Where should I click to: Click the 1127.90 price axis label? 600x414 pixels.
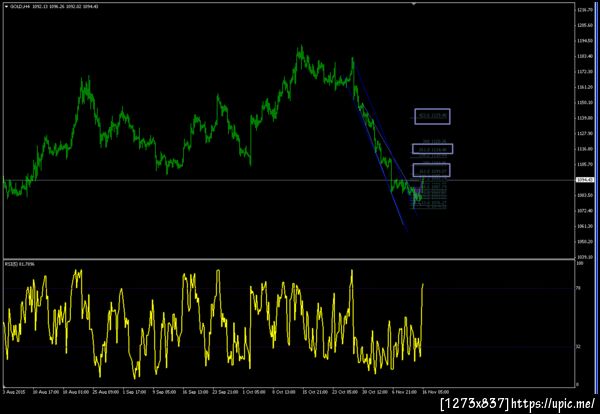pos(583,133)
